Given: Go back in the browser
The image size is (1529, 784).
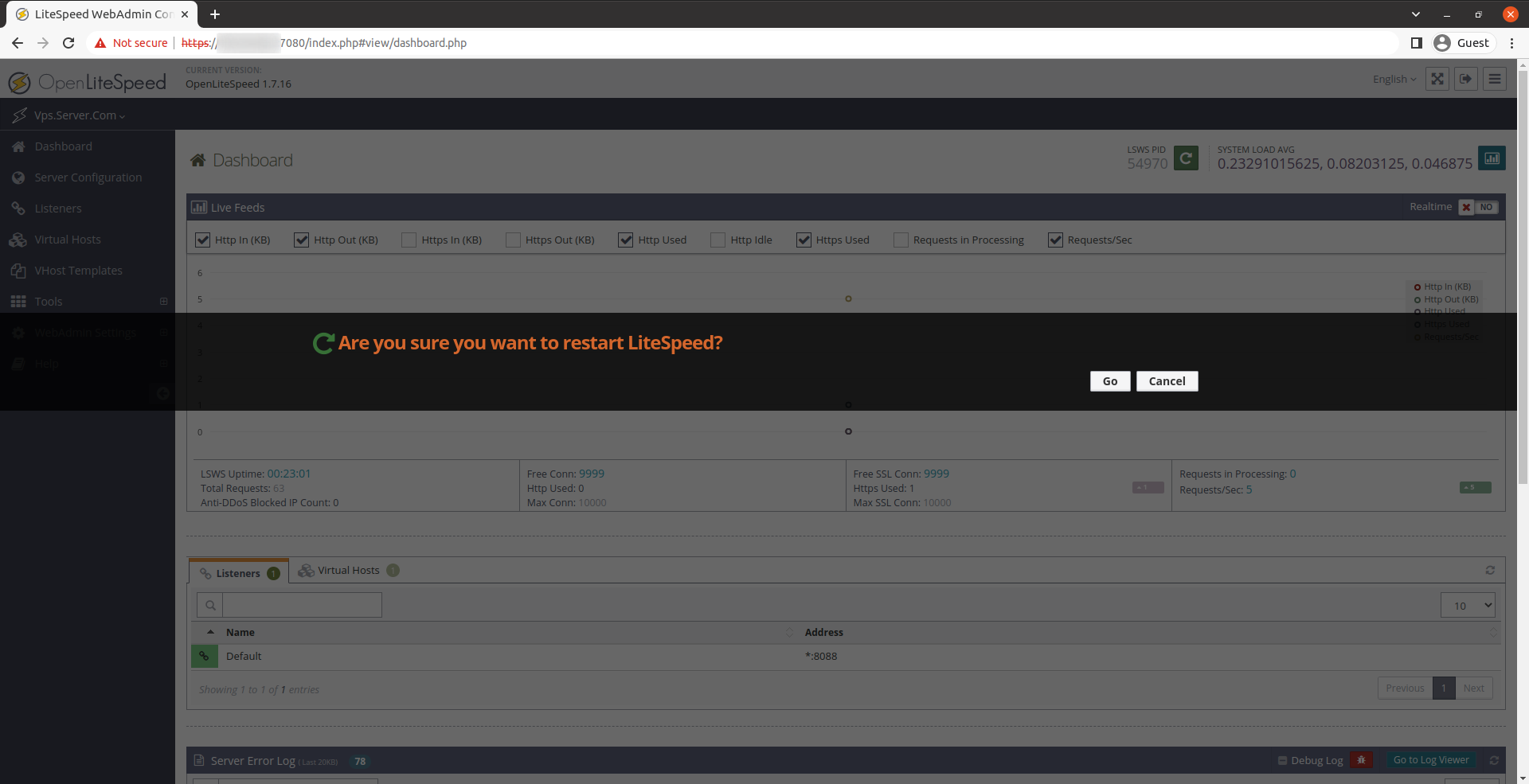Looking at the screenshot, I should coord(18,43).
